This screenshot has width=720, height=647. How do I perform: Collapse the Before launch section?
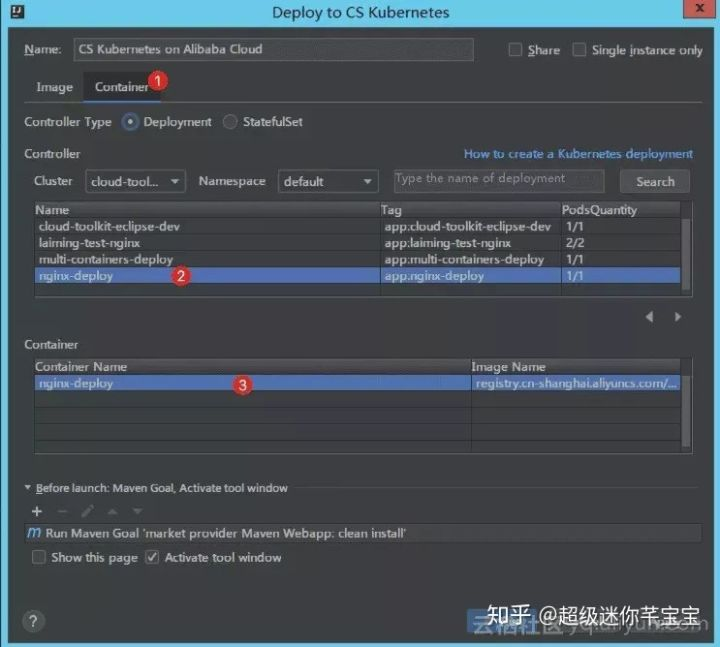click(28, 487)
